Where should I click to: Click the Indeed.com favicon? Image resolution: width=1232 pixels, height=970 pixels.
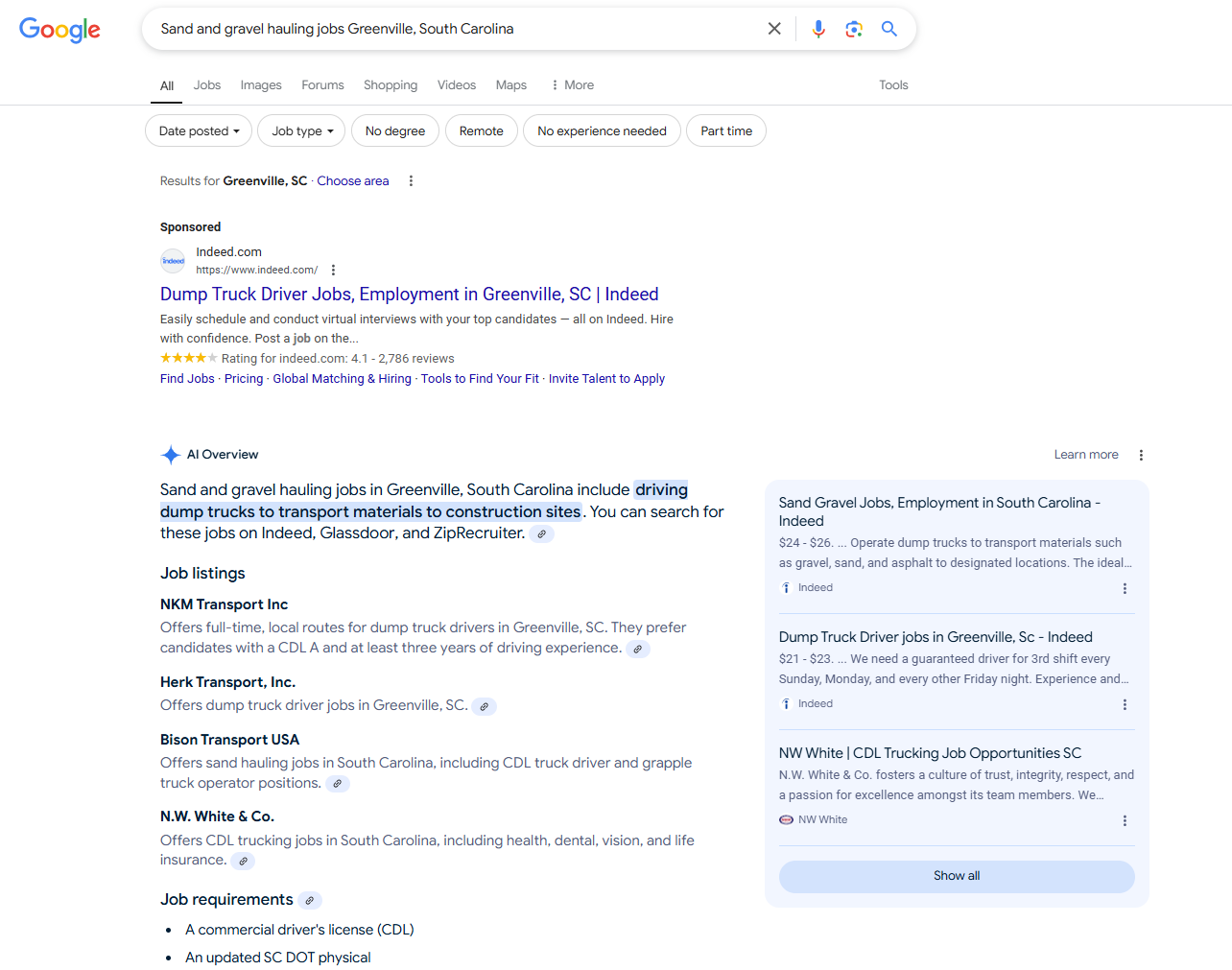(173, 261)
